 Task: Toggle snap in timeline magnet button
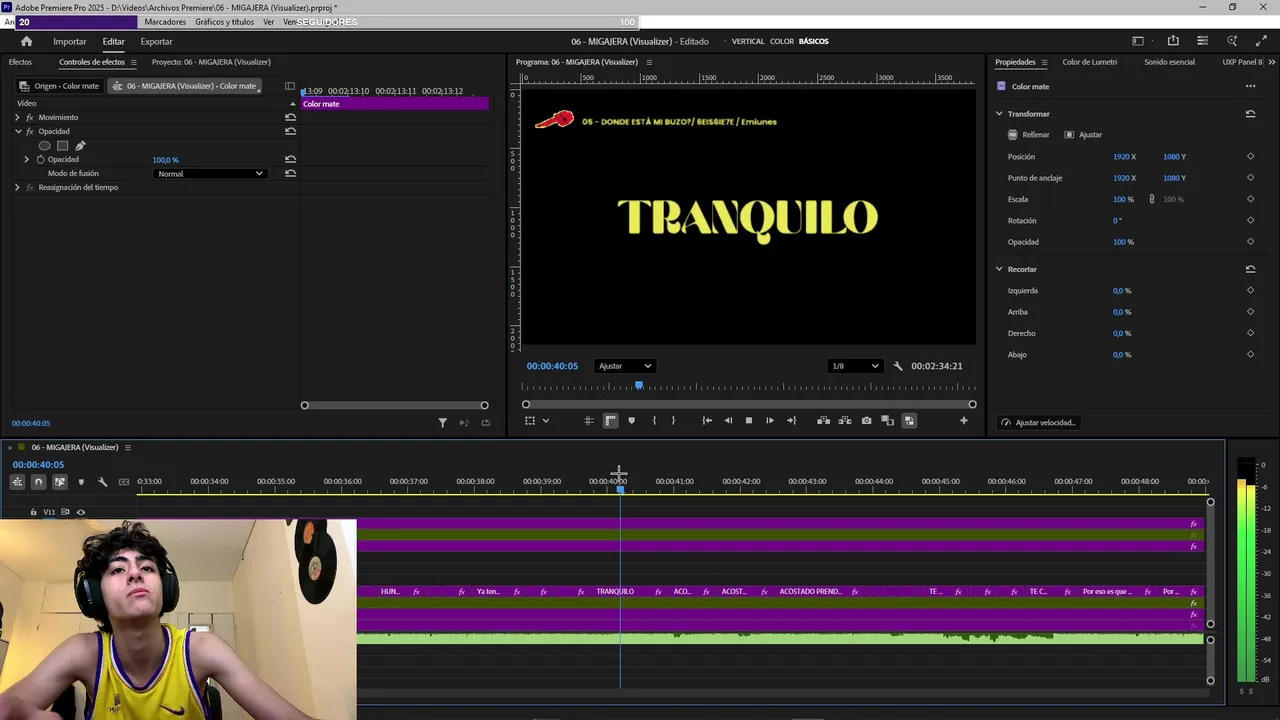(38, 482)
